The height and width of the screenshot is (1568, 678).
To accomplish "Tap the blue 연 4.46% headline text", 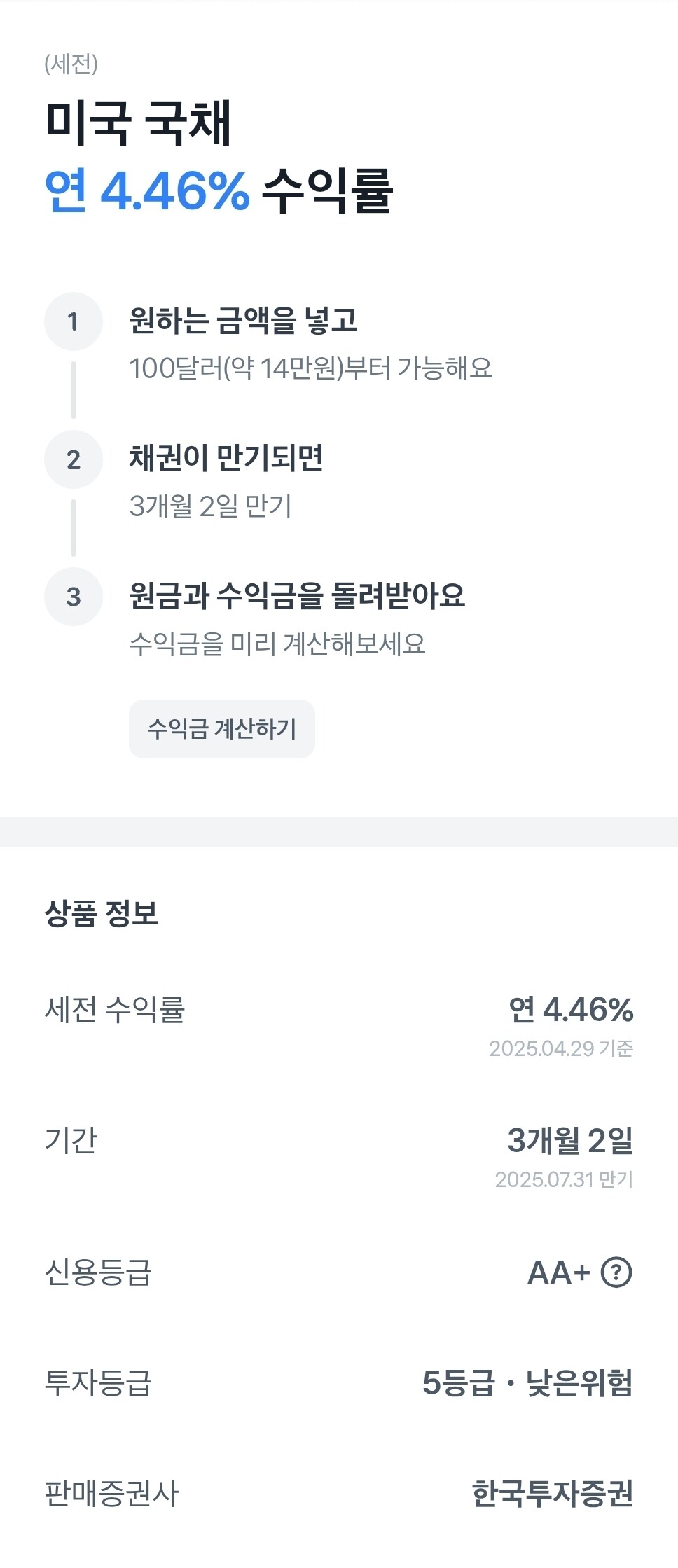I will (147, 190).
